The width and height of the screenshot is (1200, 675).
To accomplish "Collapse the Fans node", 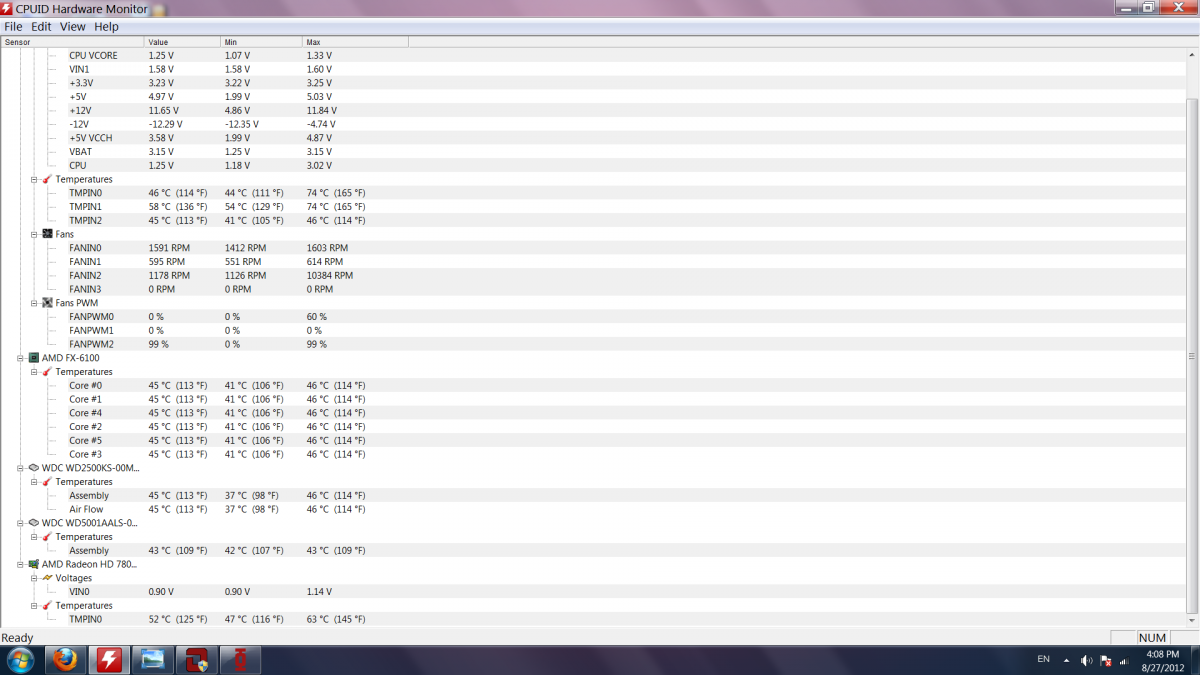I will (33, 234).
